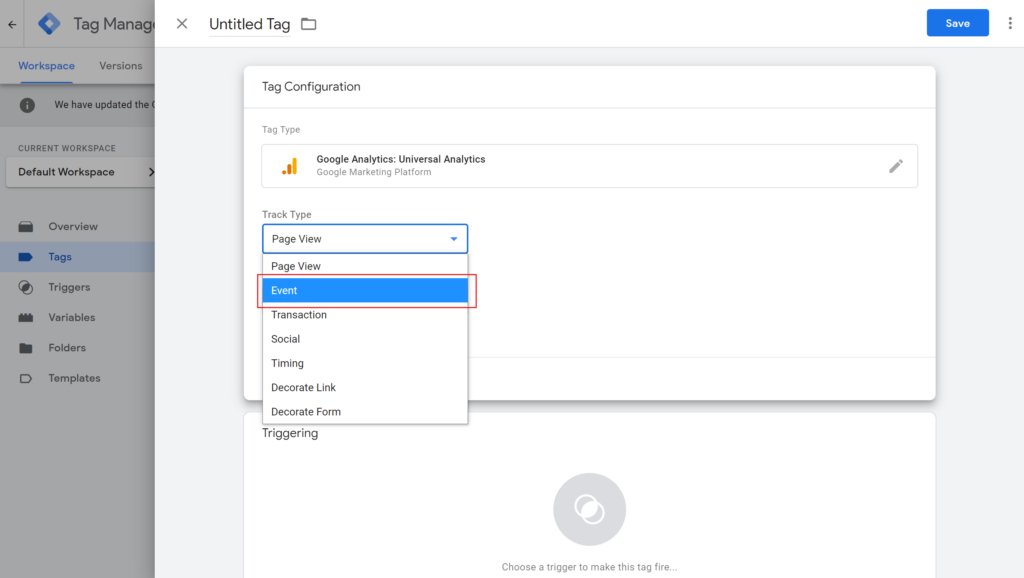The image size is (1024, 578).
Task: Click the Google Marketing Platform subtitle
Action: [x=374, y=172]
